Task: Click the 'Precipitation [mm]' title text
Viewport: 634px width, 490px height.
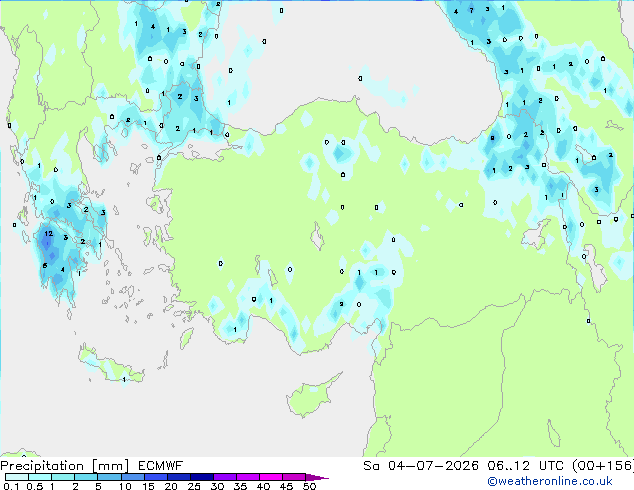Action: [65, 466]
